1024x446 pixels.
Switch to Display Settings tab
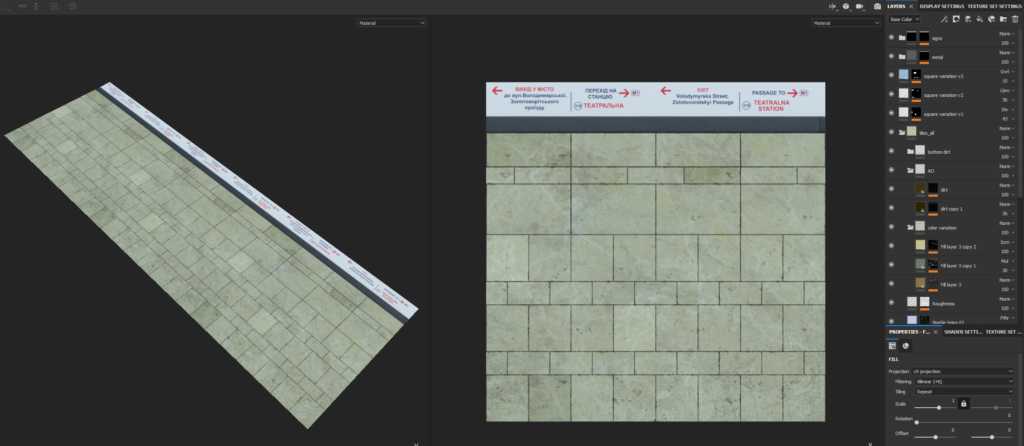click(940, 6)
